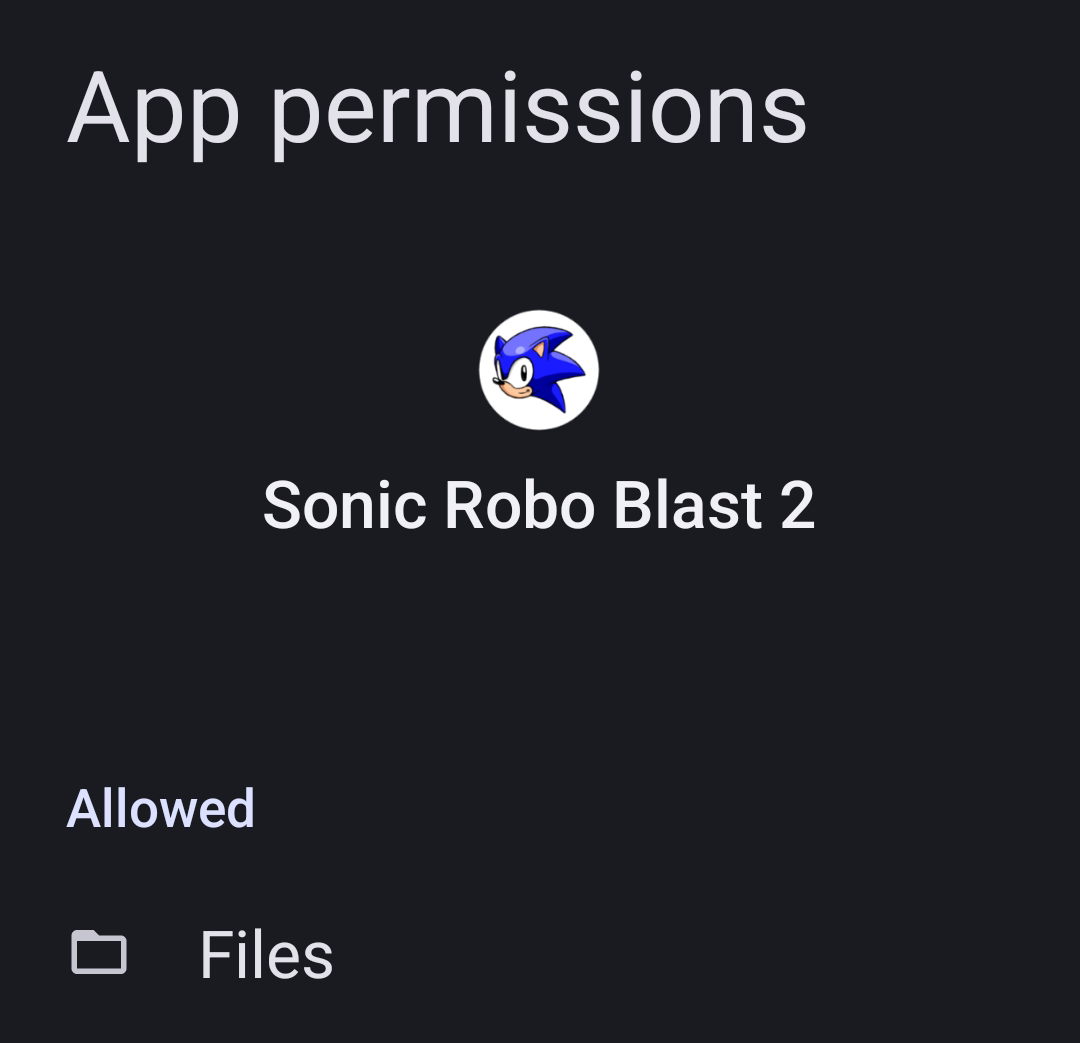Tap the Allowed category label
Viewport: 1080px width, 1043px height.
click(160, 808)
